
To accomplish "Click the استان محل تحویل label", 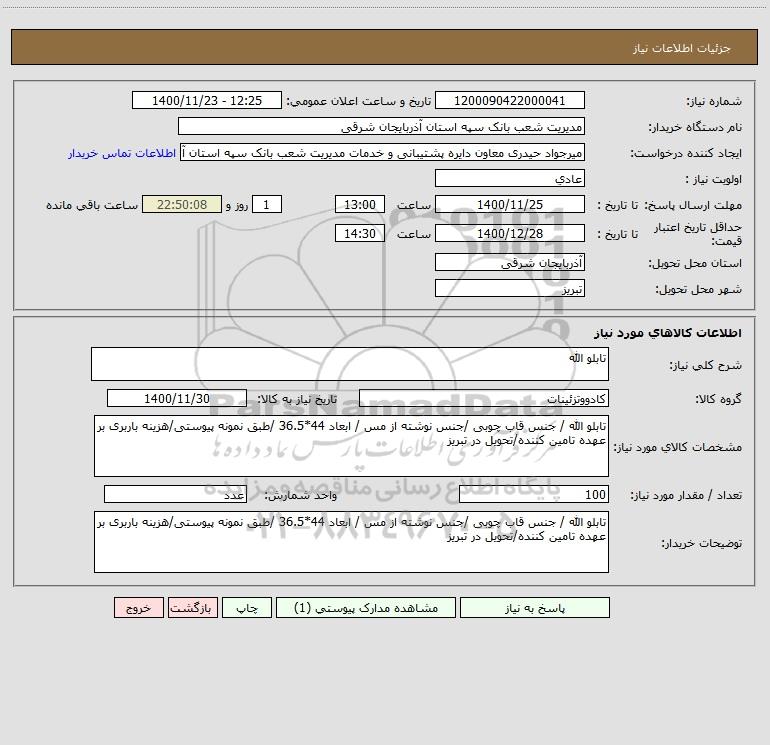I will [695, 263].
